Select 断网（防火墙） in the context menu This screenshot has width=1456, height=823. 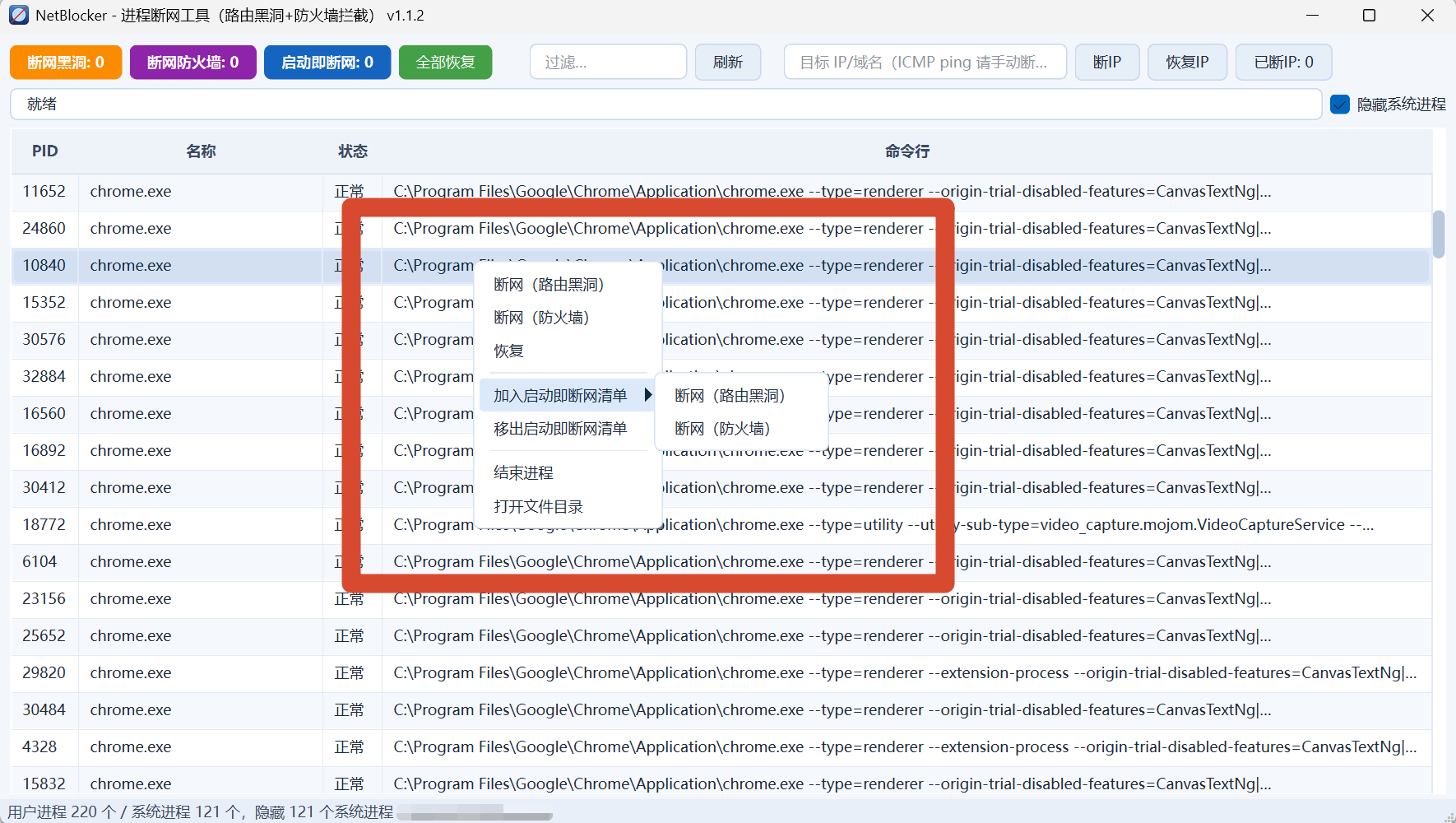[541, 318]
